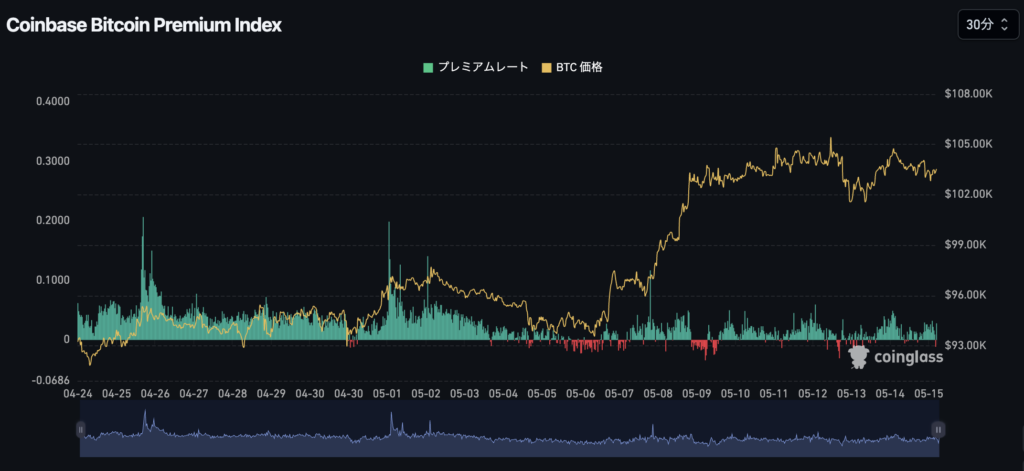Image resolution: width=1024 pixels, height=471 pixels.
Task: Click the 05-03 date label
Action: [464, 394]
